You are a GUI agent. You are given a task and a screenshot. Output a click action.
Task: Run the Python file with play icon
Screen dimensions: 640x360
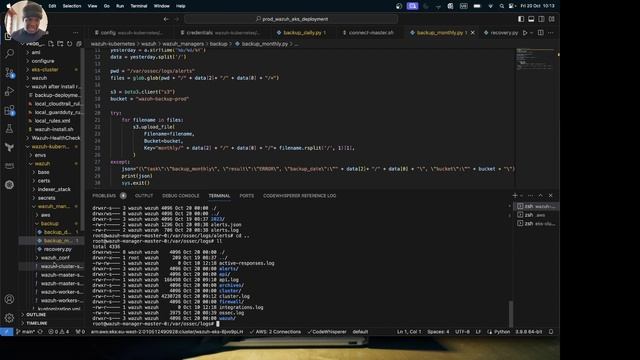[525, 33]
